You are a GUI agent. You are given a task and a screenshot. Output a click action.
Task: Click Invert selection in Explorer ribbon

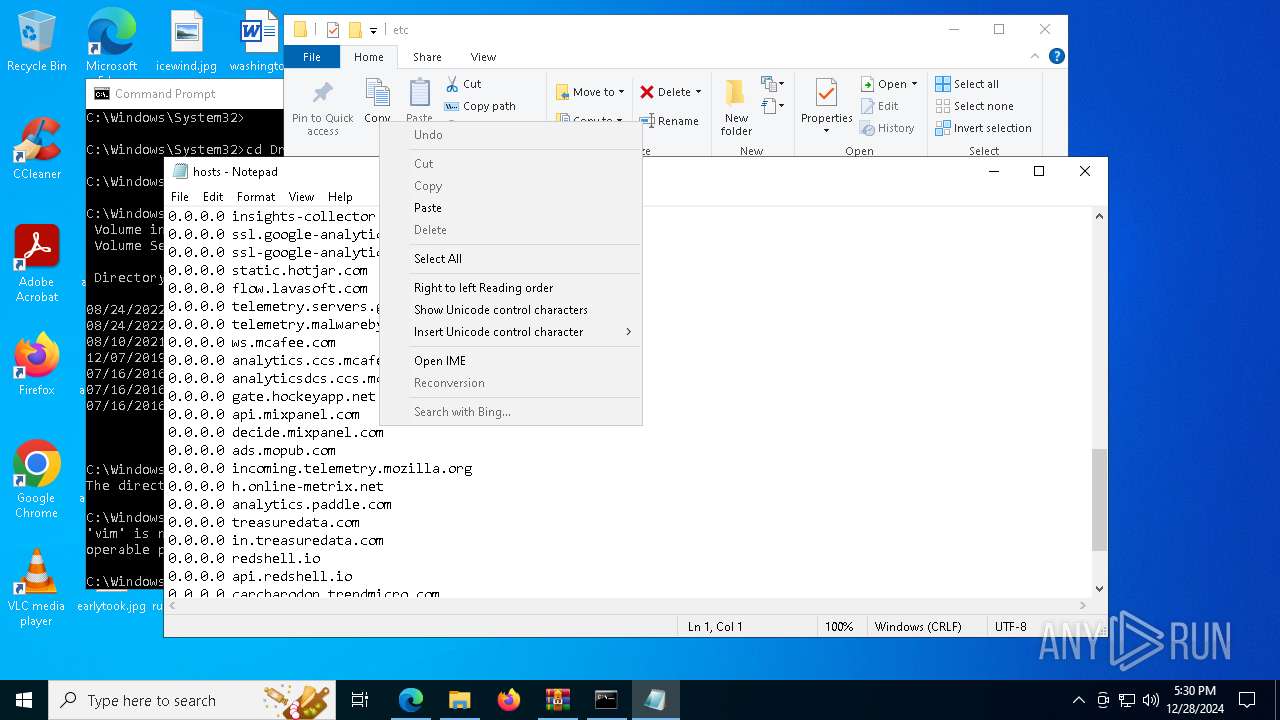(x=983, y=128)
